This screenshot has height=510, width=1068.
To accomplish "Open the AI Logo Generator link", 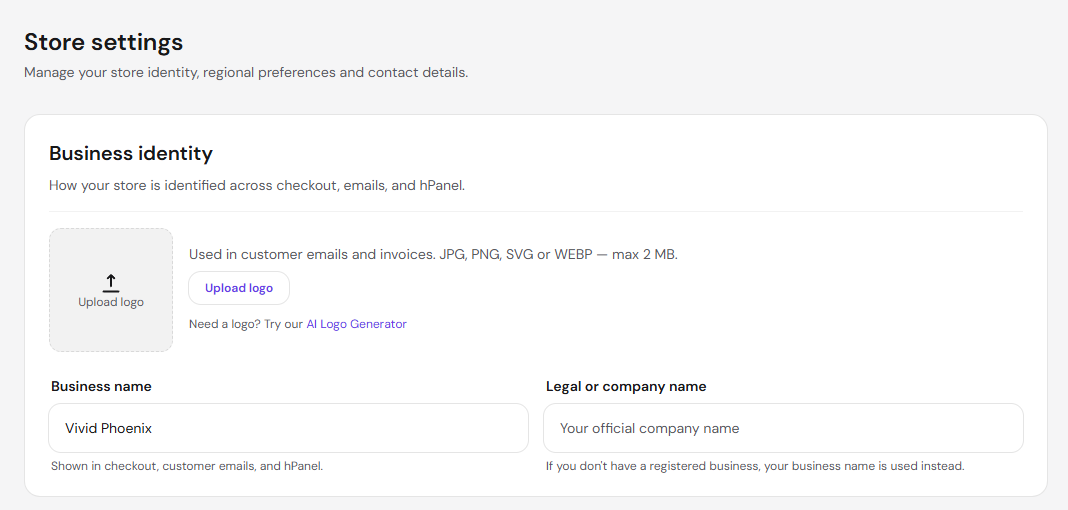I will click(x=356, y=324).
